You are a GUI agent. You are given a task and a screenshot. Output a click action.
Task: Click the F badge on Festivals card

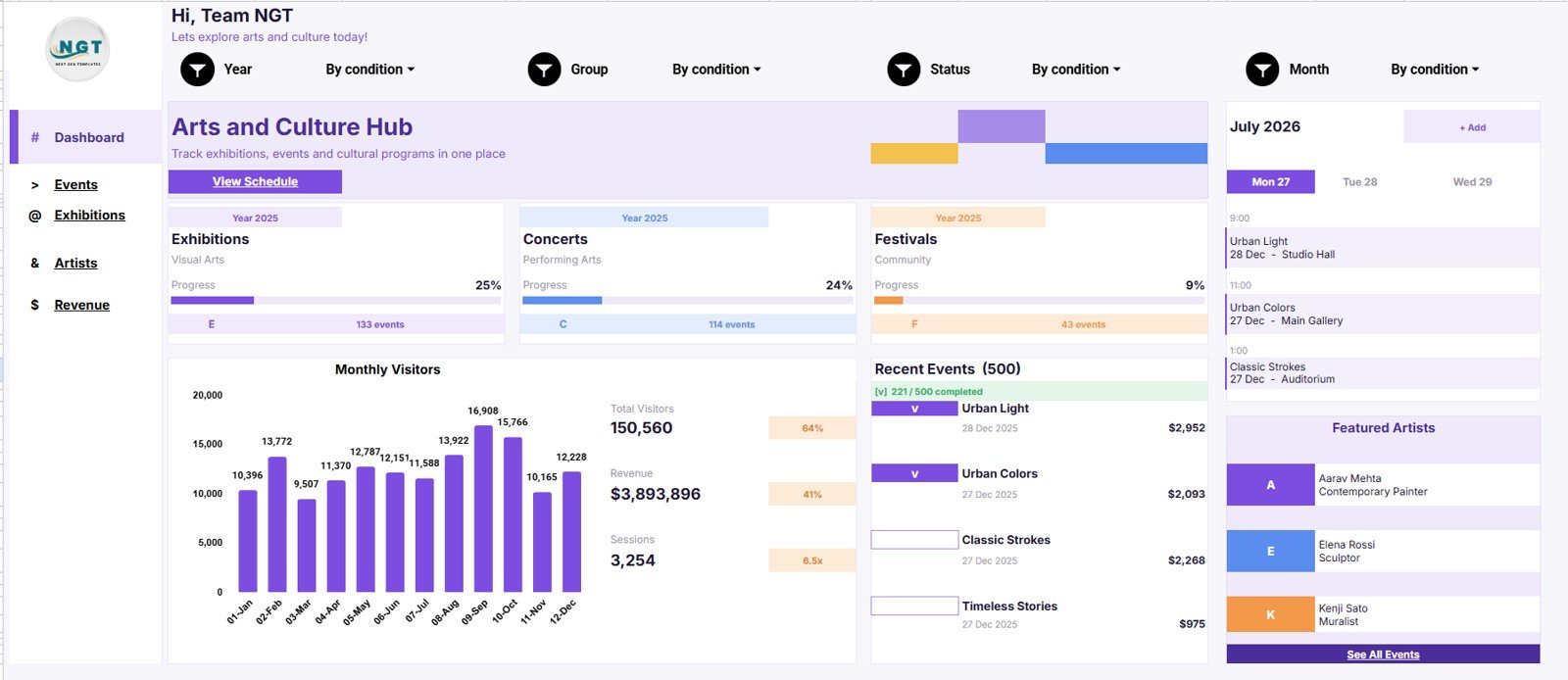[x=914, y=324]
